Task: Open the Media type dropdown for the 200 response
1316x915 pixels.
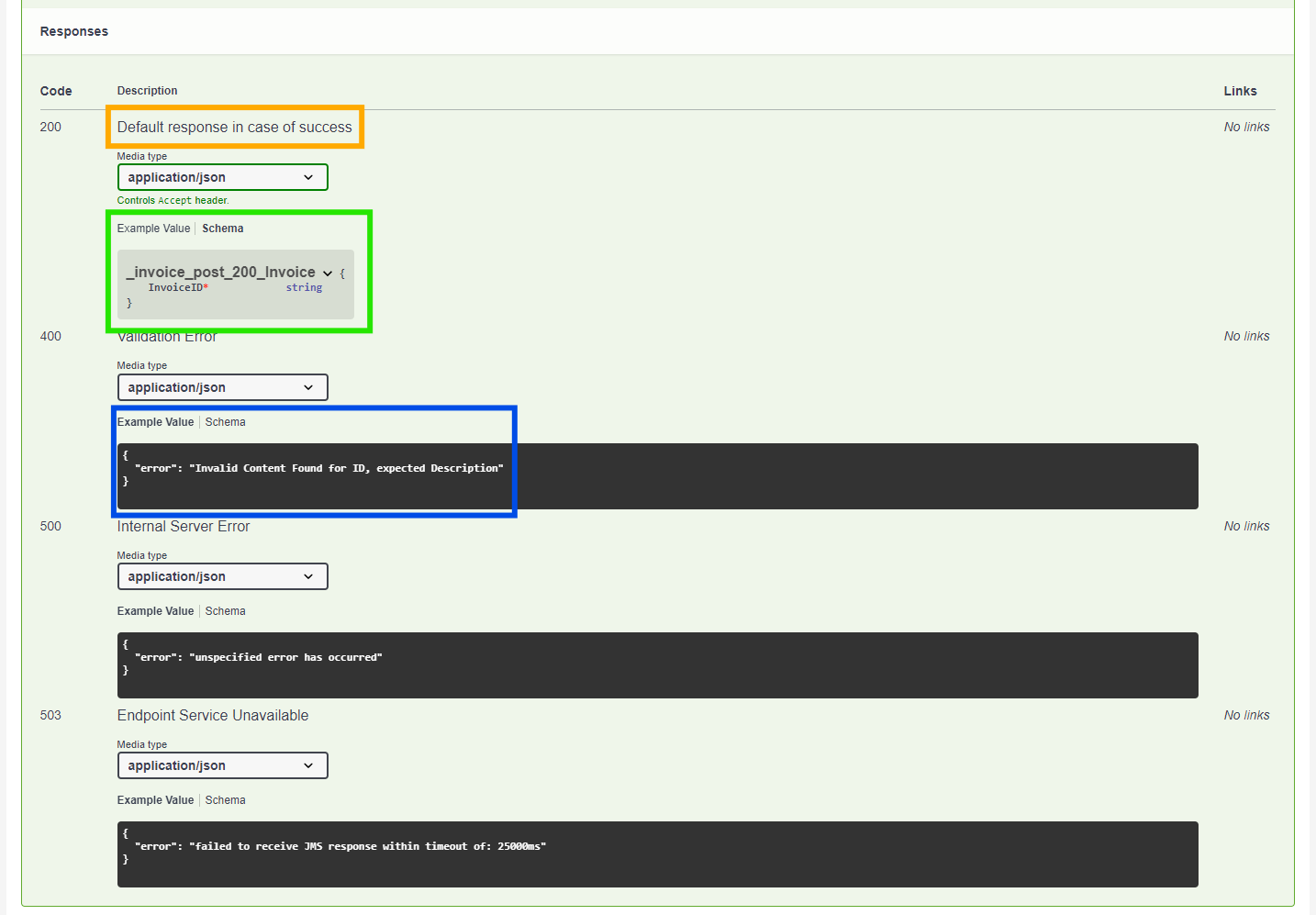Action: [222, 176]
